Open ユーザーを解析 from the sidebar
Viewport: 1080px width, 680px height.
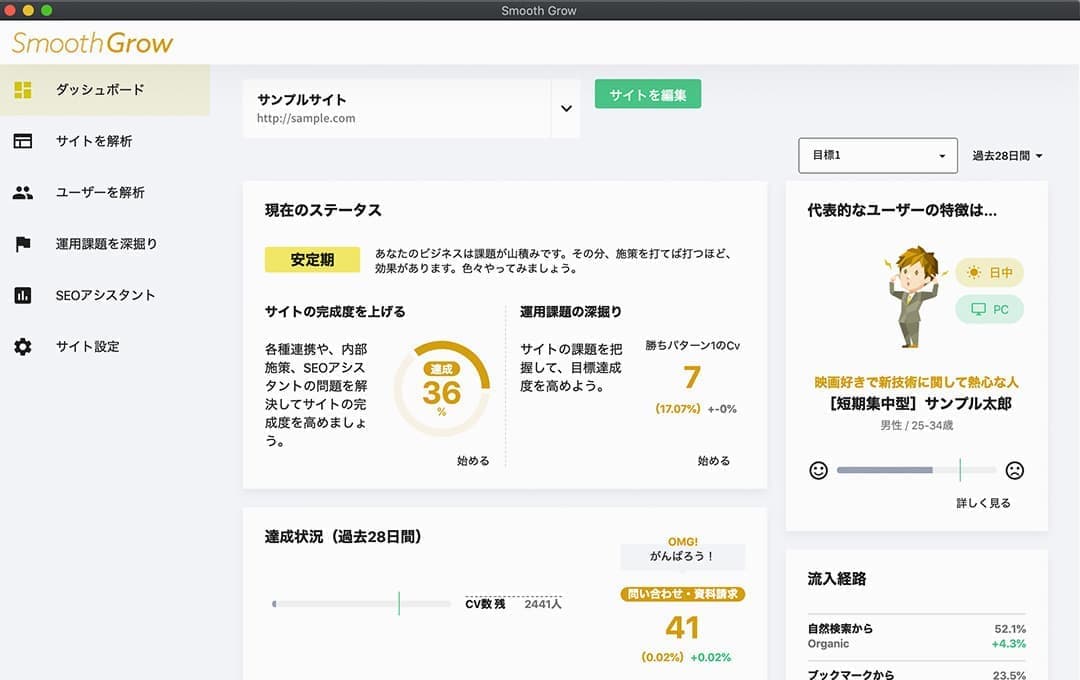tap(100, 193)
